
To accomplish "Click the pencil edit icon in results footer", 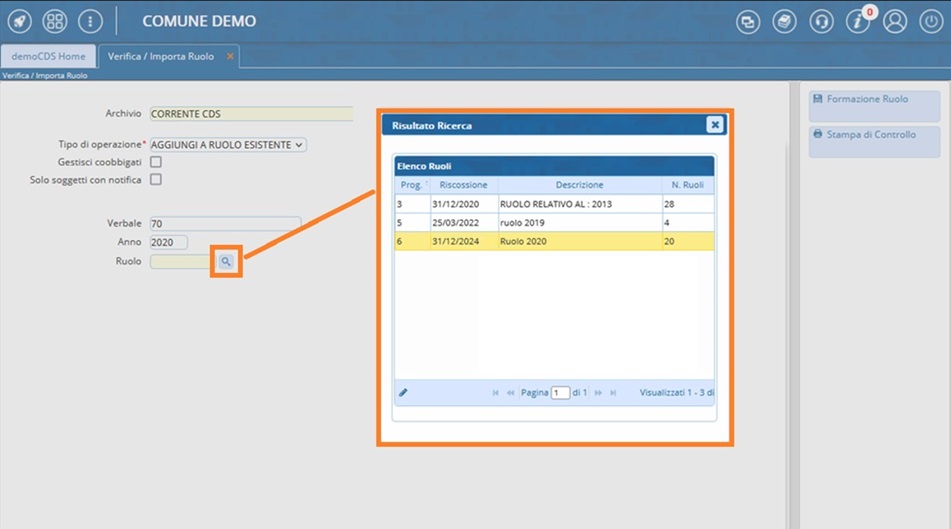I will [x=403, y=393].
